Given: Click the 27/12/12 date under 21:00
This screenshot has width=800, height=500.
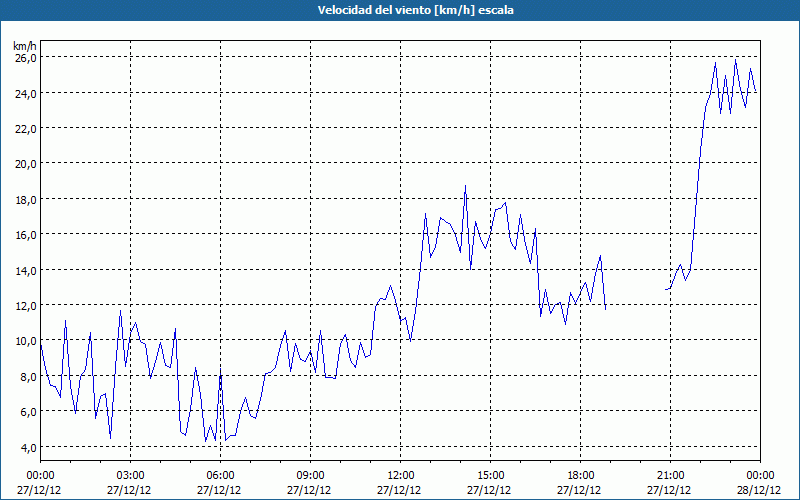Looking at the screenshot, I should pyautogui.click(x=669, y=490).
